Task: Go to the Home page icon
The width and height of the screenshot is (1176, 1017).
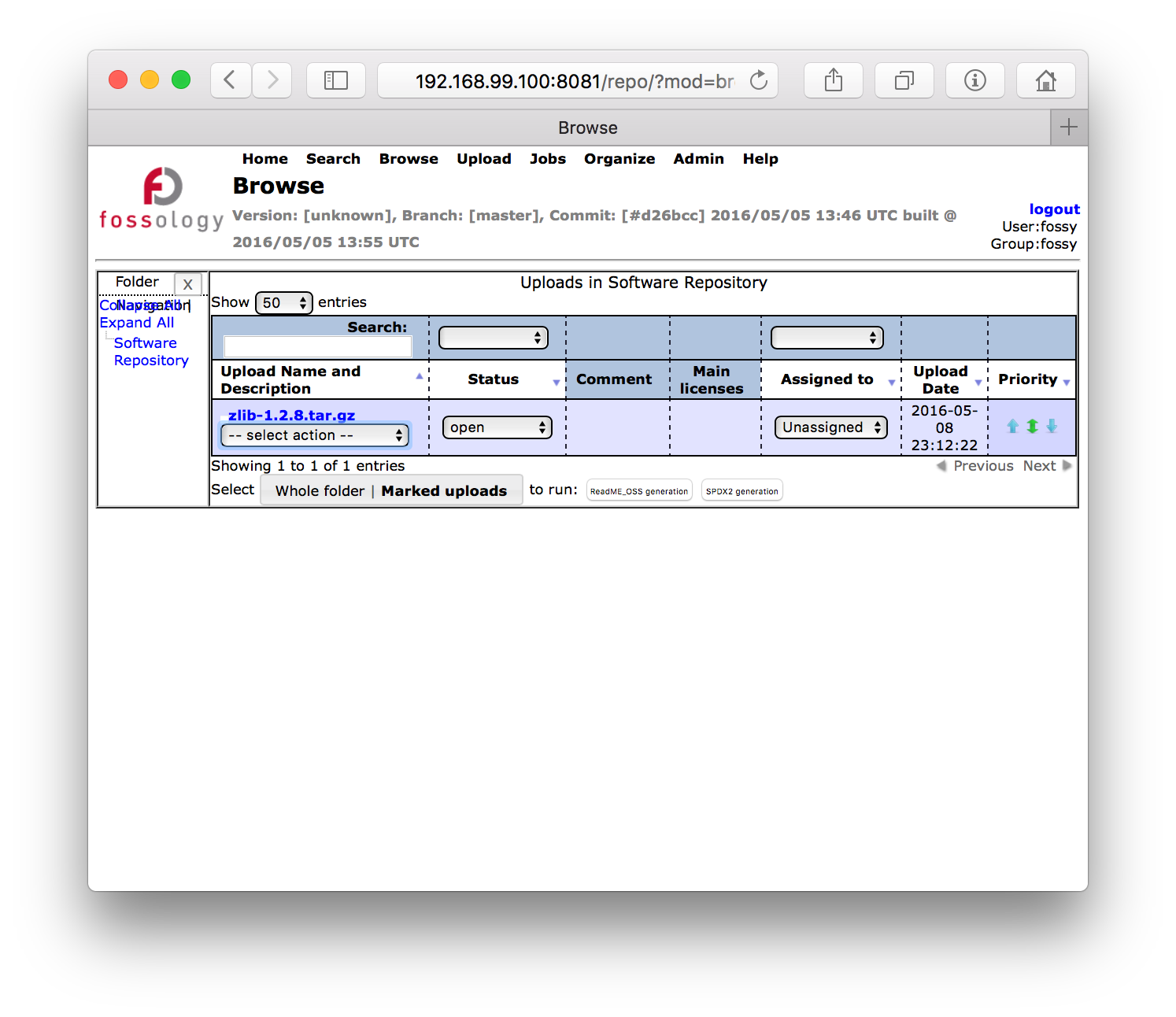Action: 1046,80
